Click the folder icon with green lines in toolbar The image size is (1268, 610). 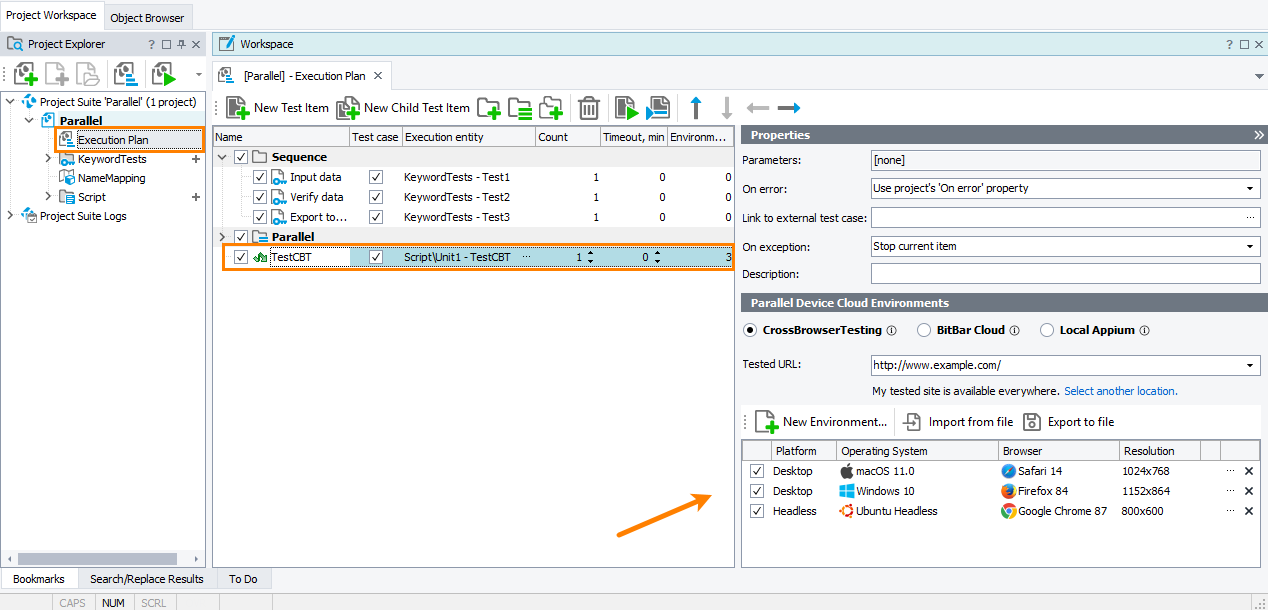[x=519, y=108]
